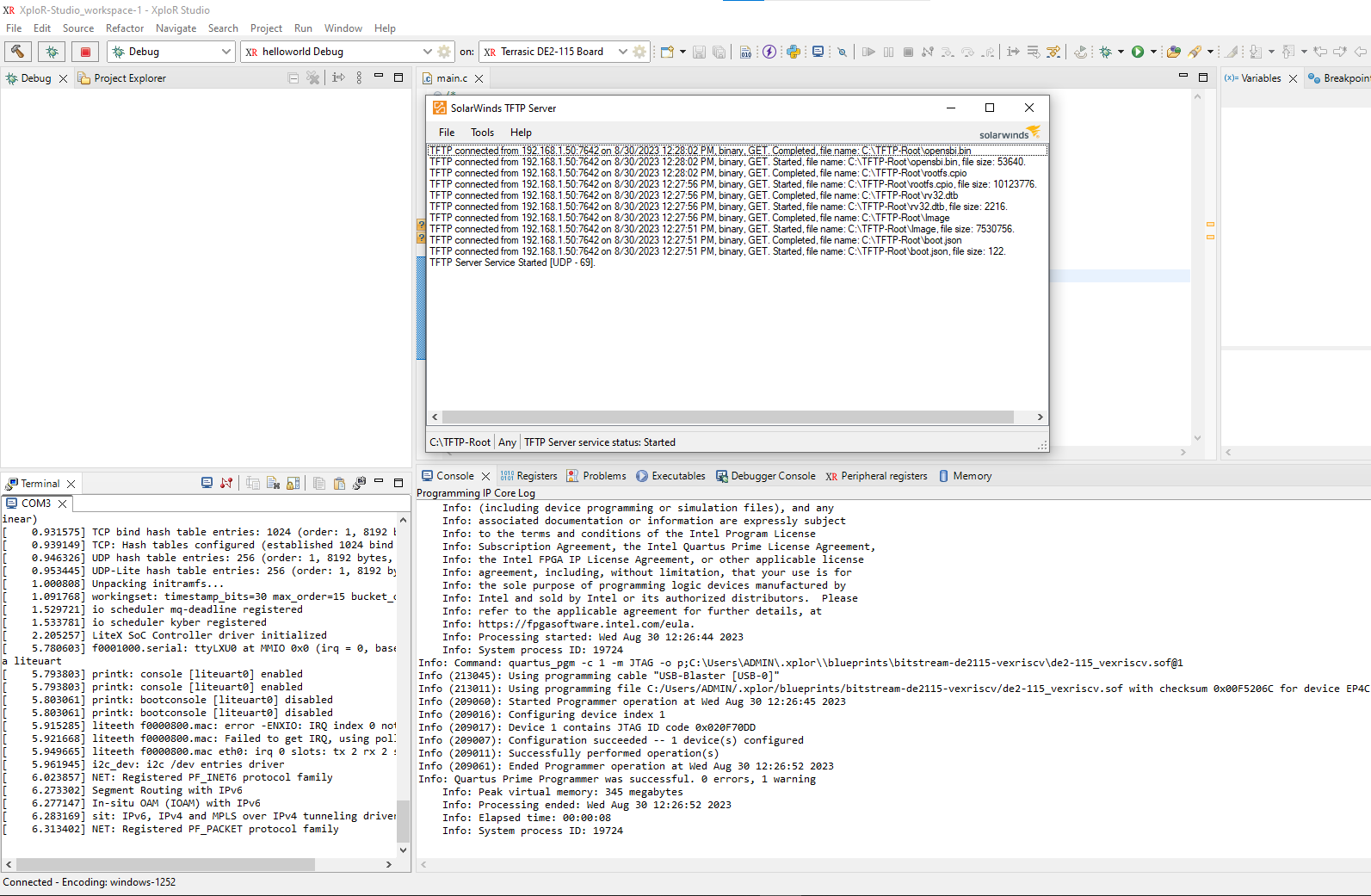Switch to the Registers tab
Screen dimensions: 1371x896
[528, 476]
